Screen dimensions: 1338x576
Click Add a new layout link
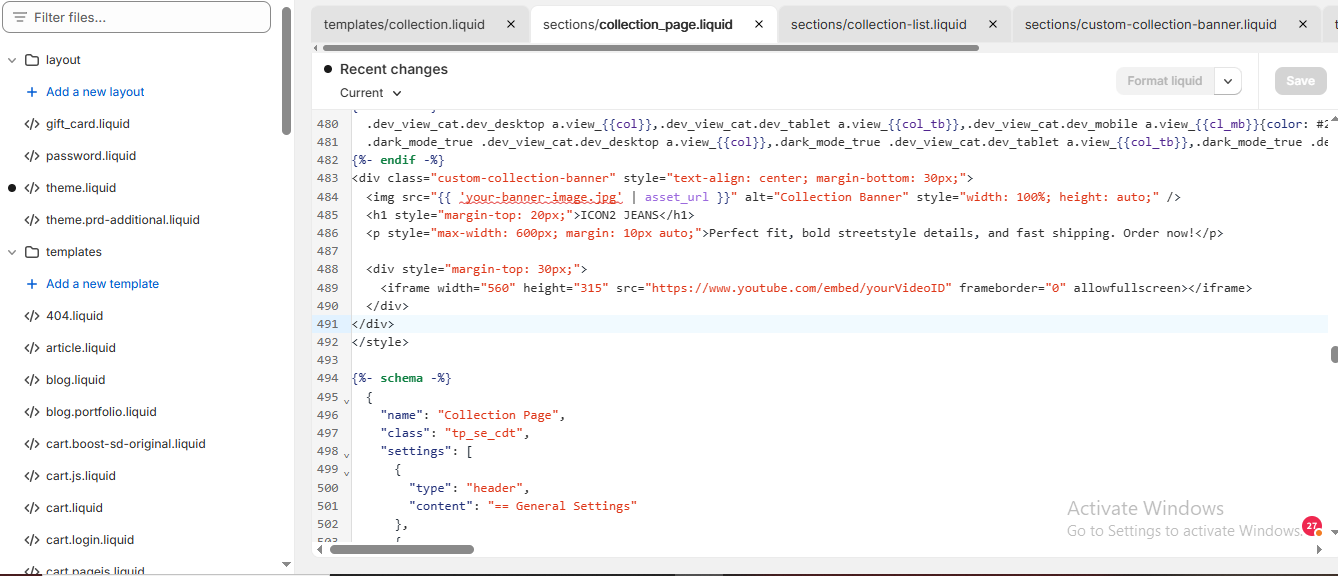click(x=95, y=92)
